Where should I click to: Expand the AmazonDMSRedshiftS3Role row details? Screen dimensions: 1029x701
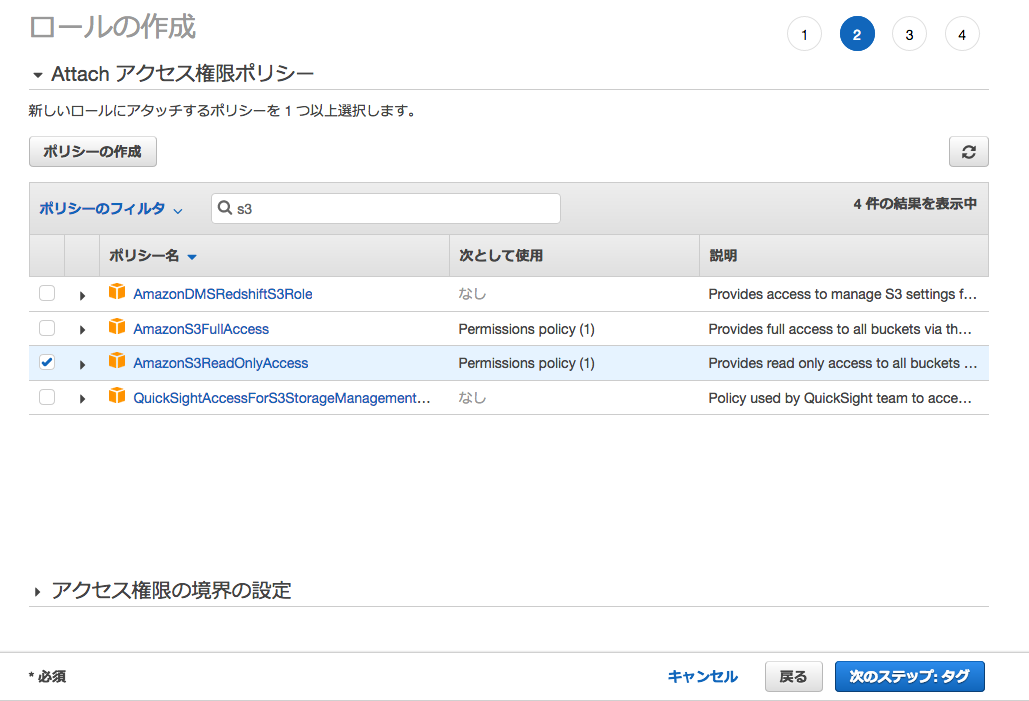[82, 295]
